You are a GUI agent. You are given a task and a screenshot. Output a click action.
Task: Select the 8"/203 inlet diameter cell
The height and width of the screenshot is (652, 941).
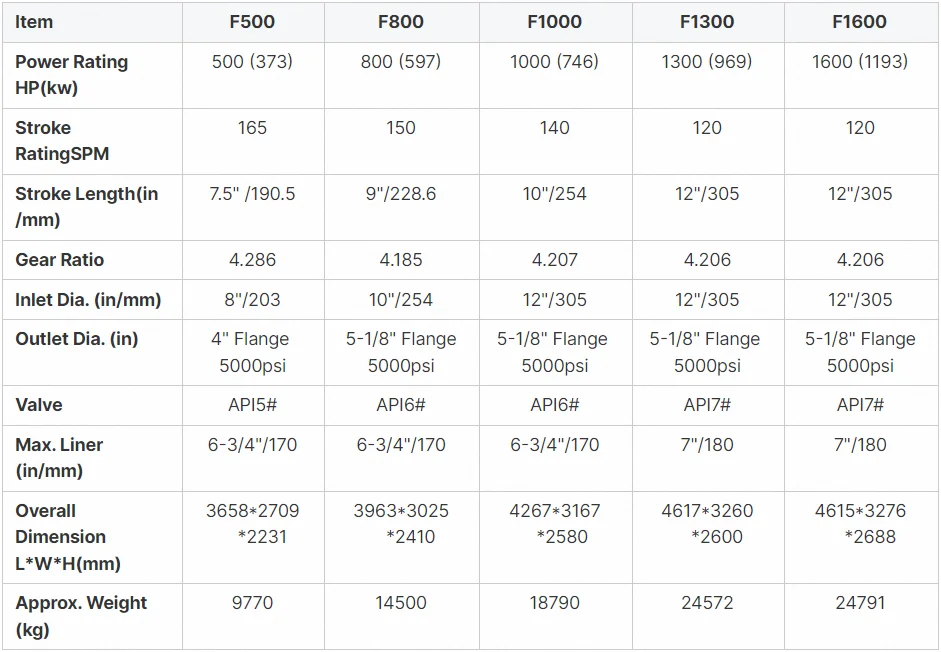253,299
